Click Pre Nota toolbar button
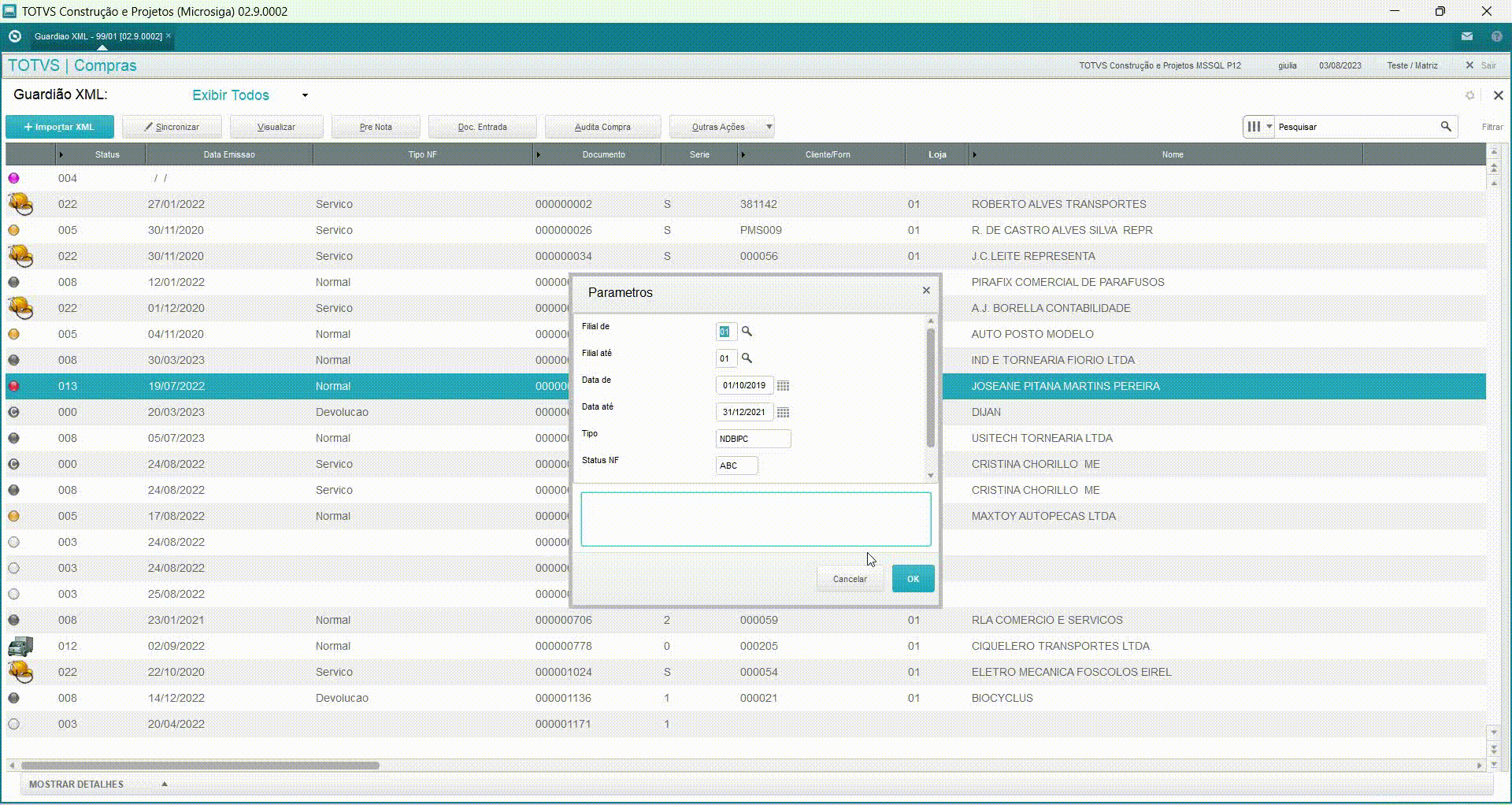The image size is (1512, 805). point(376,127)
